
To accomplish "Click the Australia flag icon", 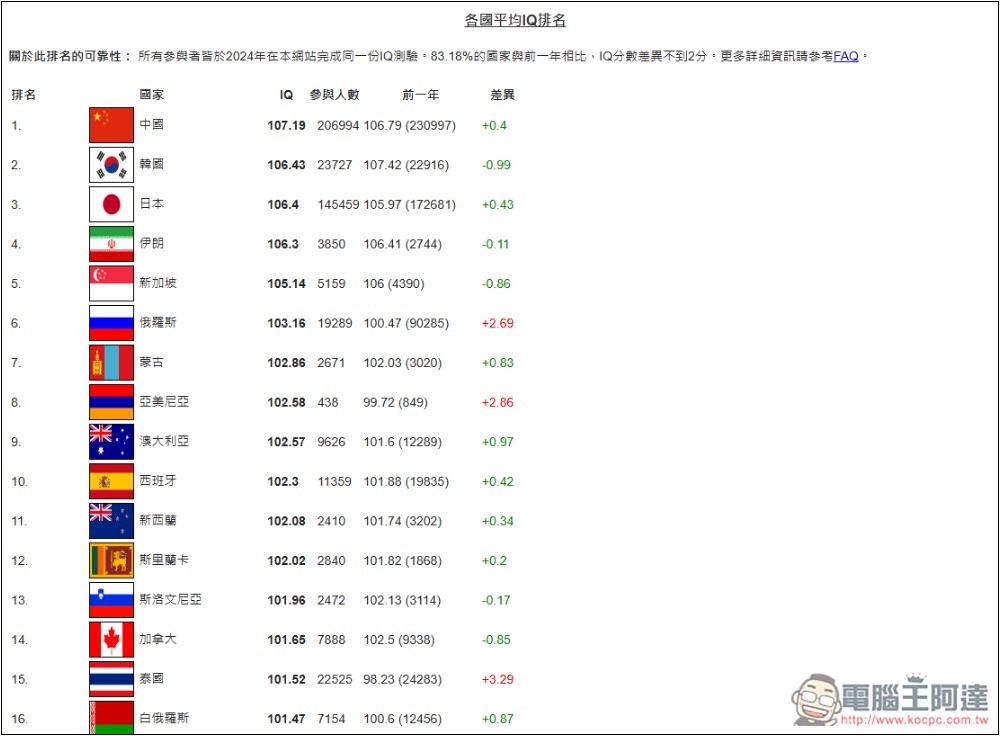I will click(x=111, y=441).
